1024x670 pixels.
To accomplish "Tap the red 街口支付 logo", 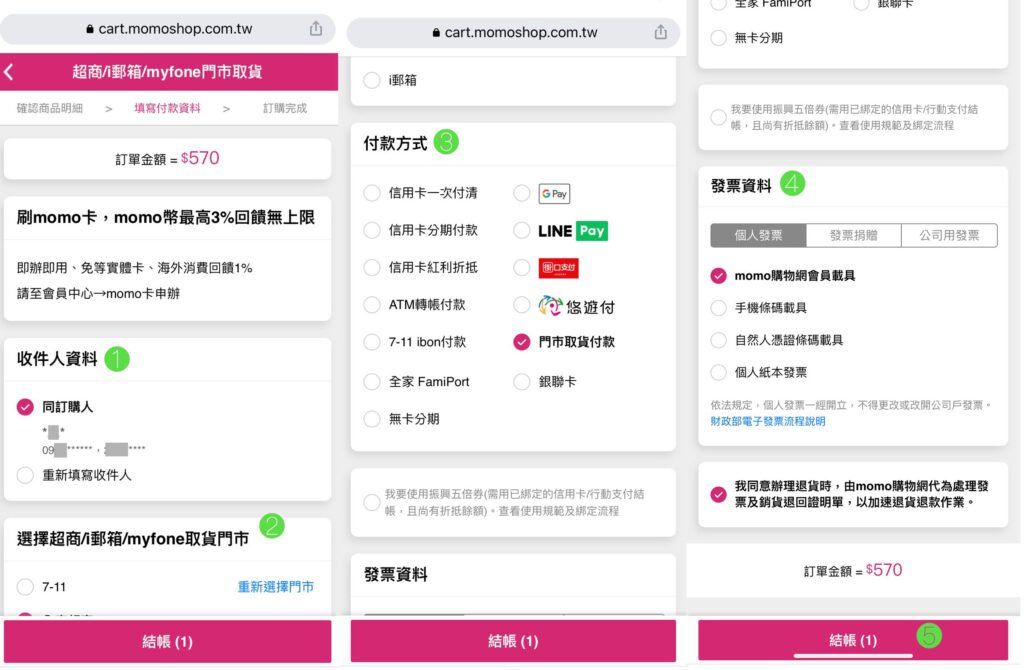I will [558, 268].
